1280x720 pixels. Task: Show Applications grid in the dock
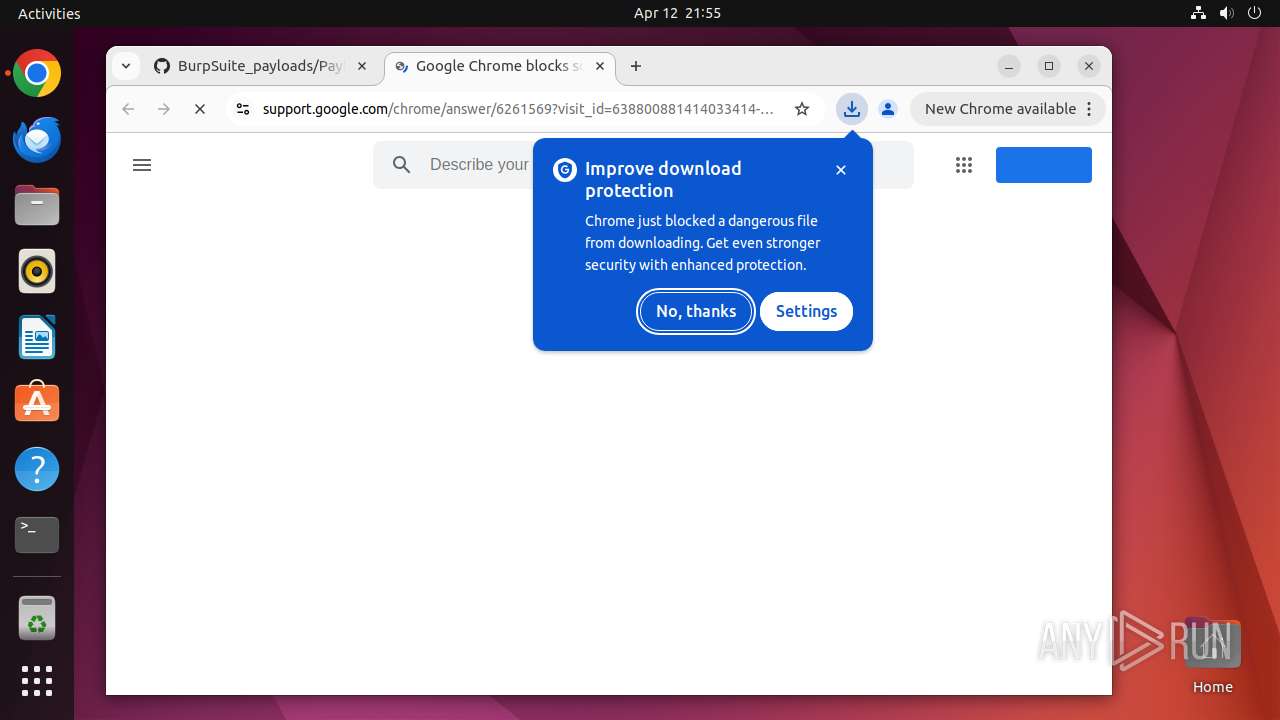pyautogui.click(x=37, y=681)
